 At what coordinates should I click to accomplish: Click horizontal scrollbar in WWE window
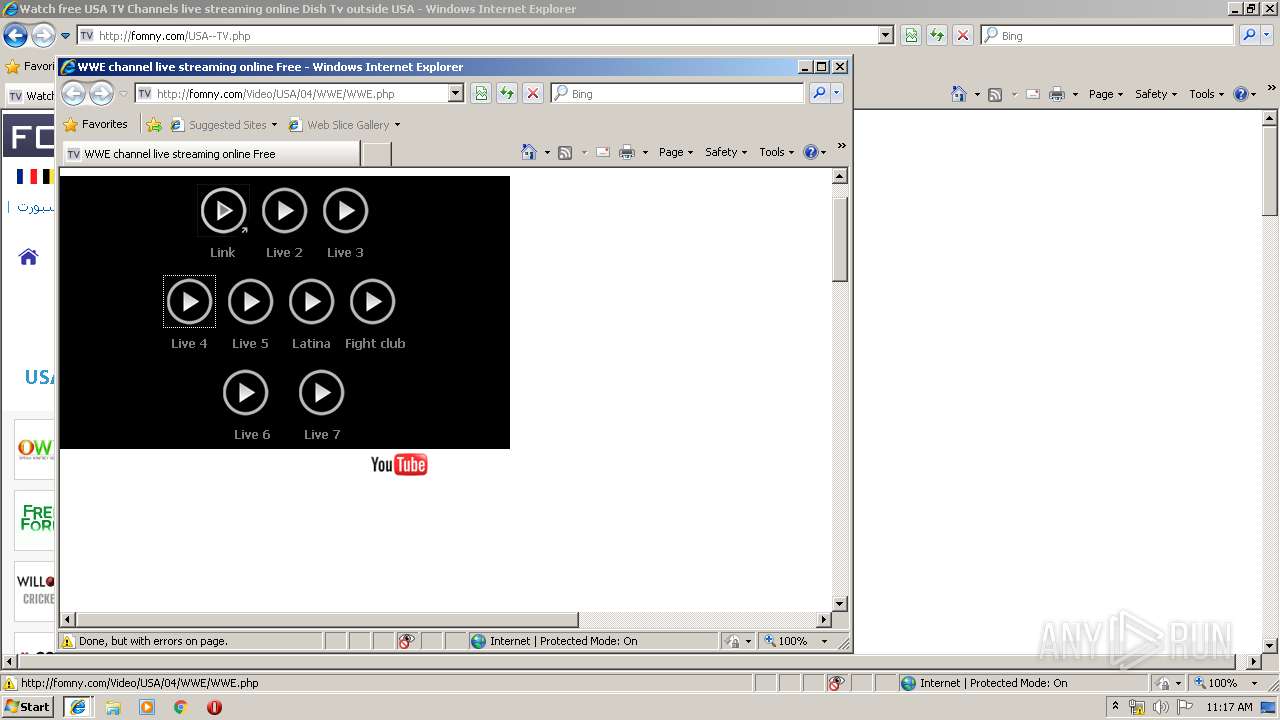(x=327, y=620)
